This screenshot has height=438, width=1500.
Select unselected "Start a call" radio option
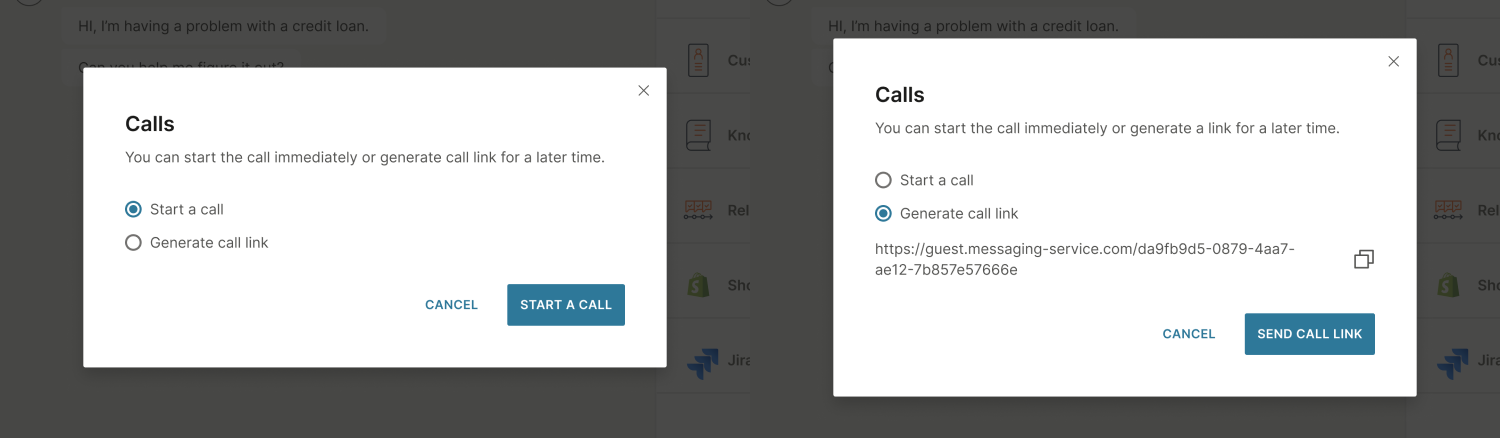click(x=883, y=181)
